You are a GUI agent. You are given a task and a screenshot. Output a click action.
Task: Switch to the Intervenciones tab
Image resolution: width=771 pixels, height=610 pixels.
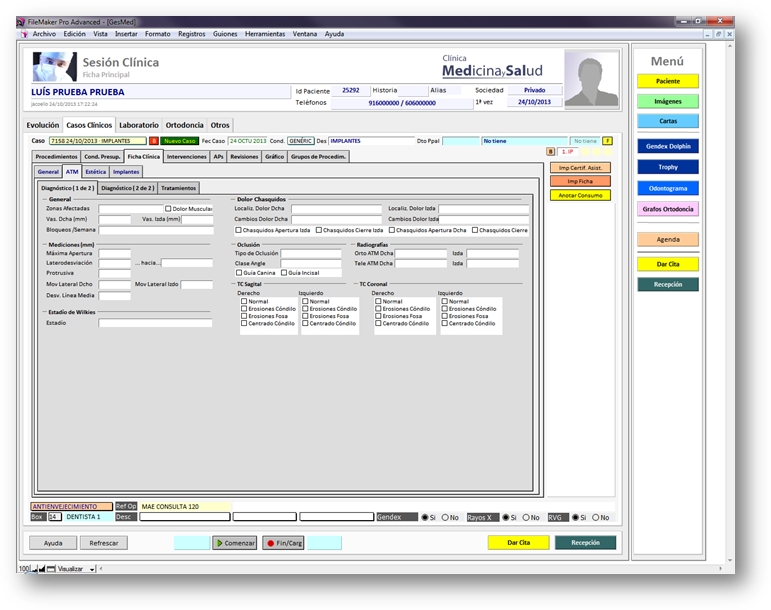[x=186, y=156]
